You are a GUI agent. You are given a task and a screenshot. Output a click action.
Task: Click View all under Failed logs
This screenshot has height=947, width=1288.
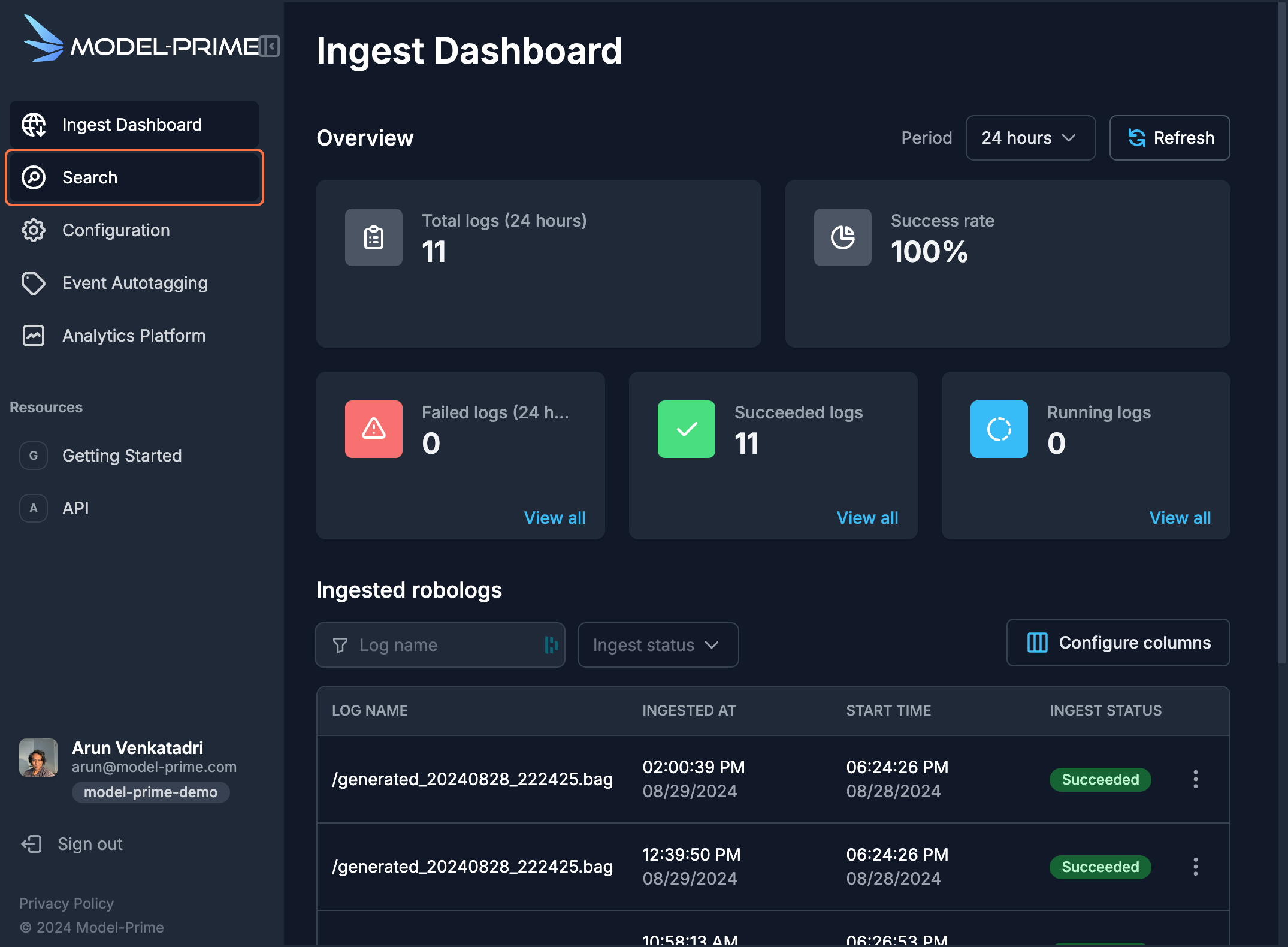[x=555, y=517]
